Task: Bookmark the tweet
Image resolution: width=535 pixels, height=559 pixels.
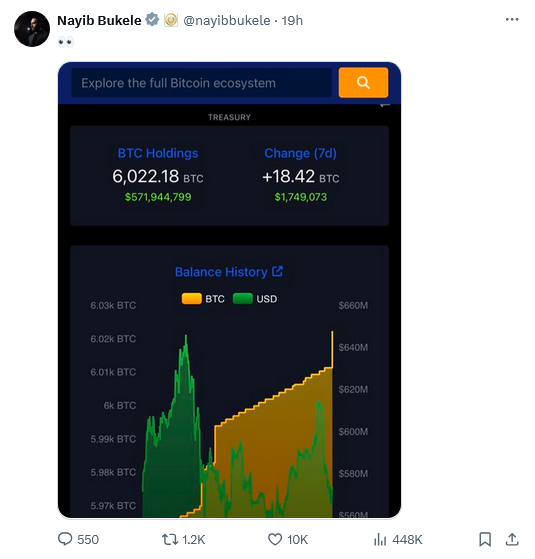Action: pos(485,539)
